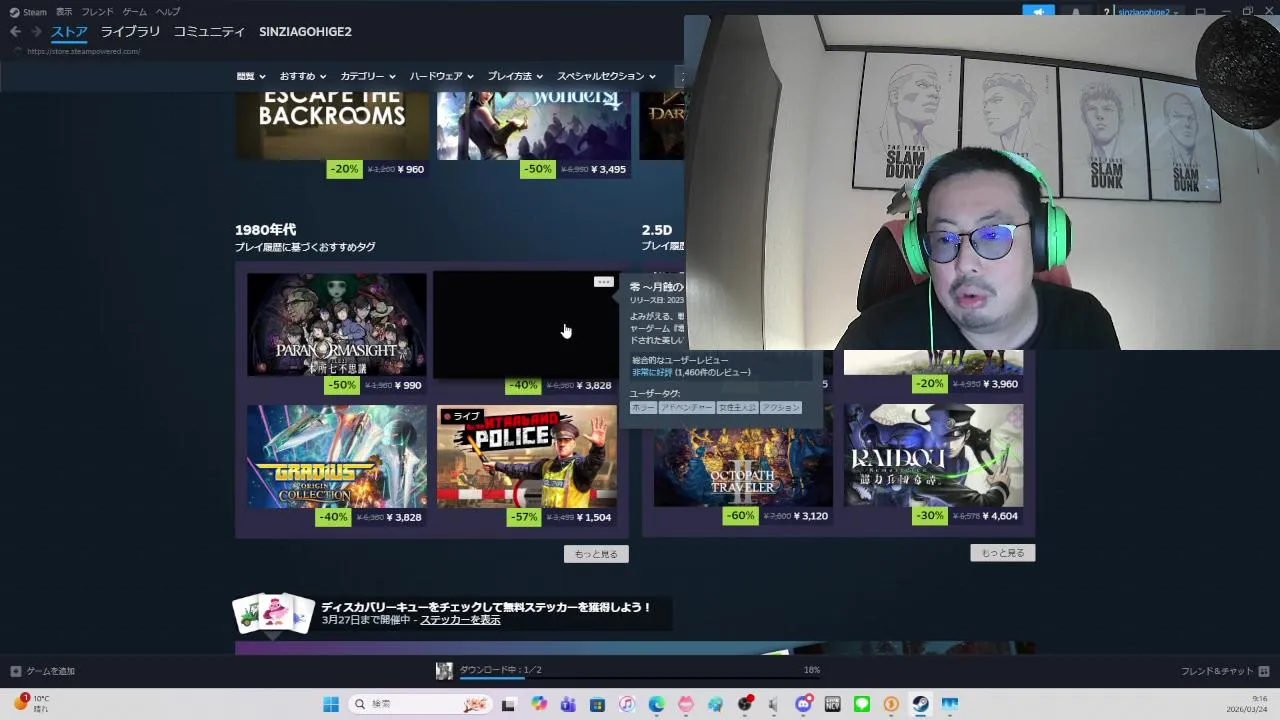This screenshot has height=720, width=1280.
Task: Open the notifications bell icon
Action: click(x=1075, y=11)
